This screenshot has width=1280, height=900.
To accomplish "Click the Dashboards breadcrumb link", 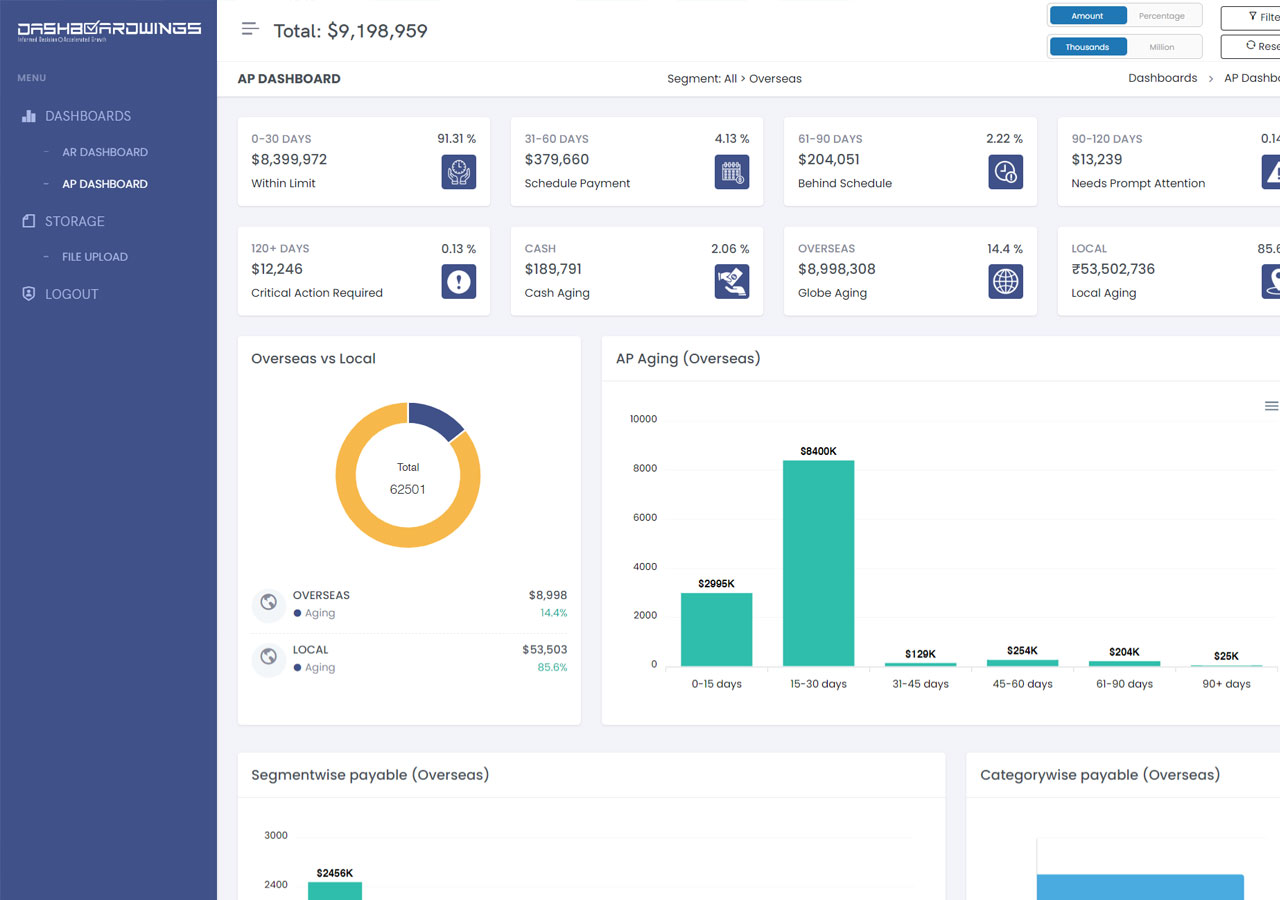I will (1163, 78).
